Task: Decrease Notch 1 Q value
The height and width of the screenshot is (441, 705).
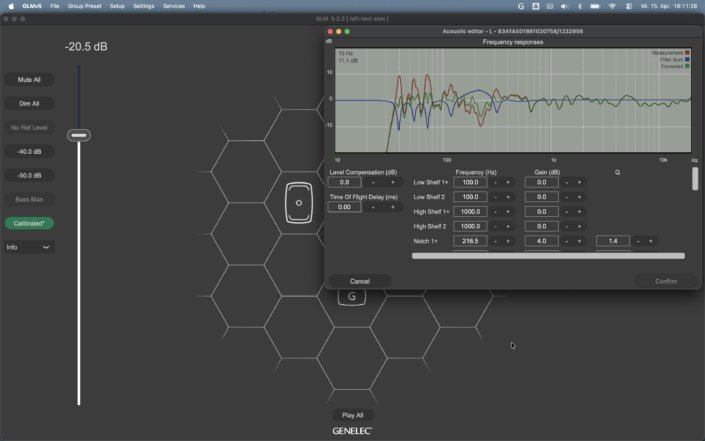Action: (638, 241)
